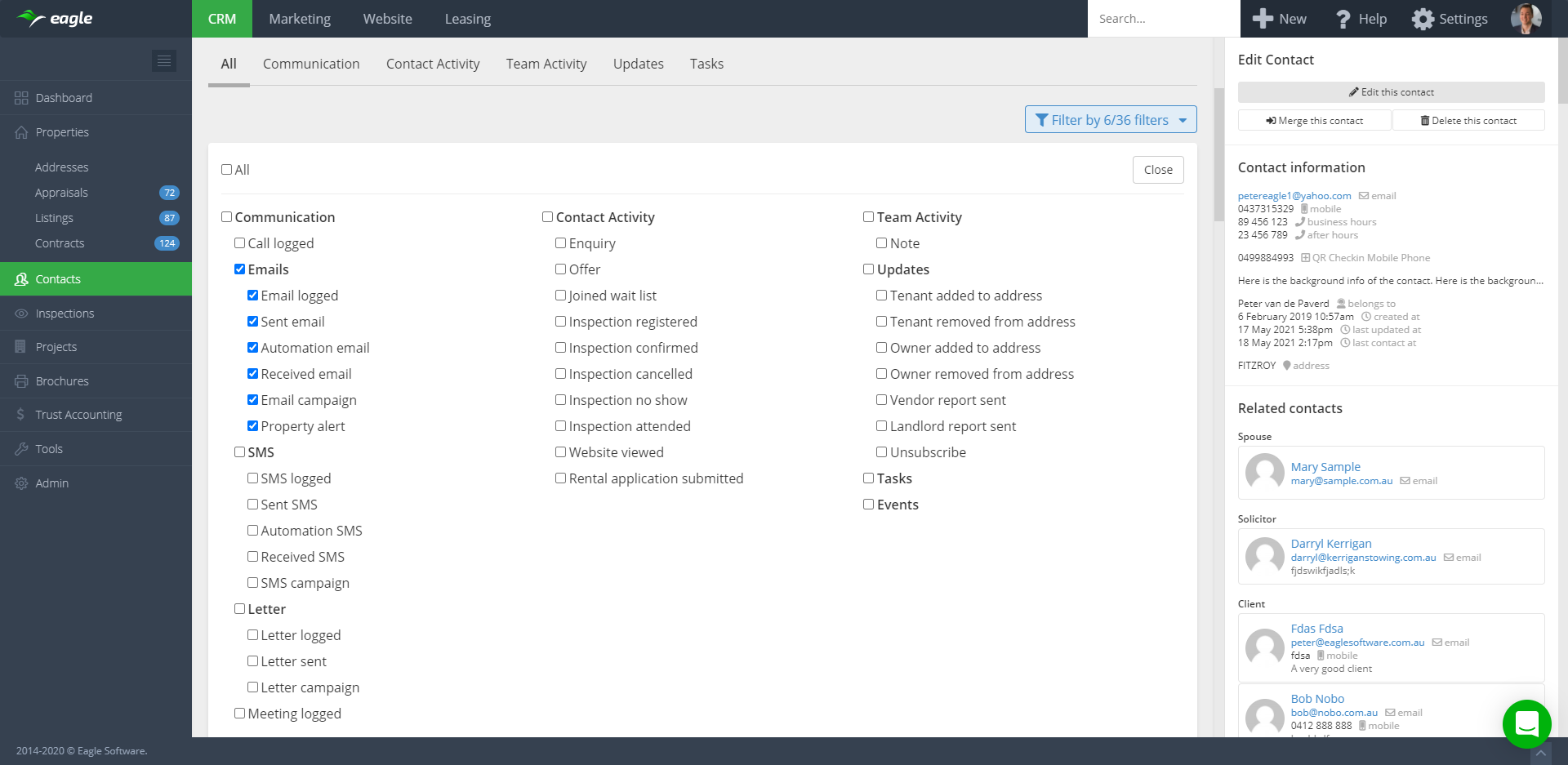Check the Inspection confirmed filter

(561, 348)
